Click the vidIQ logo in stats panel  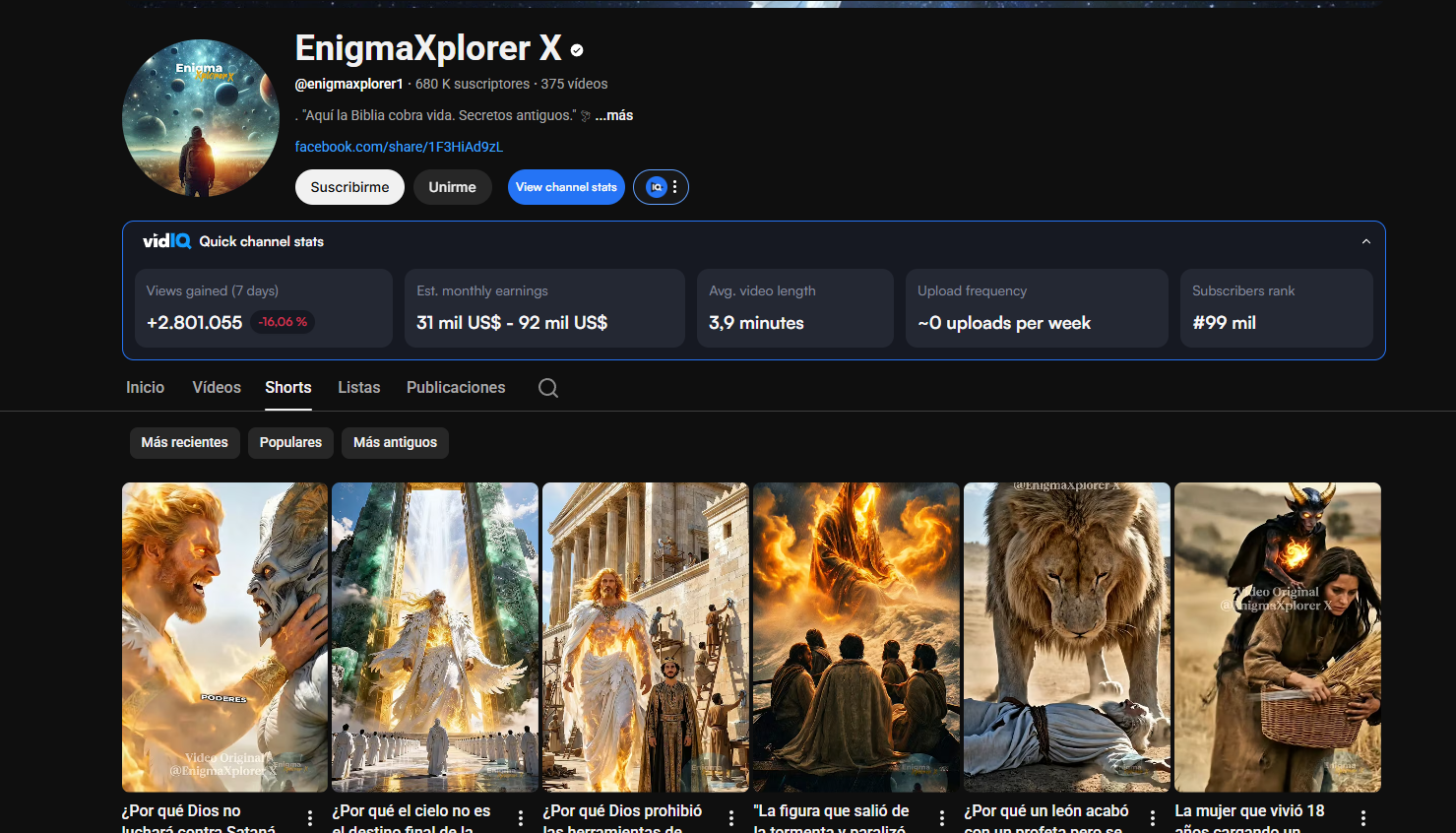coord(166,241)
